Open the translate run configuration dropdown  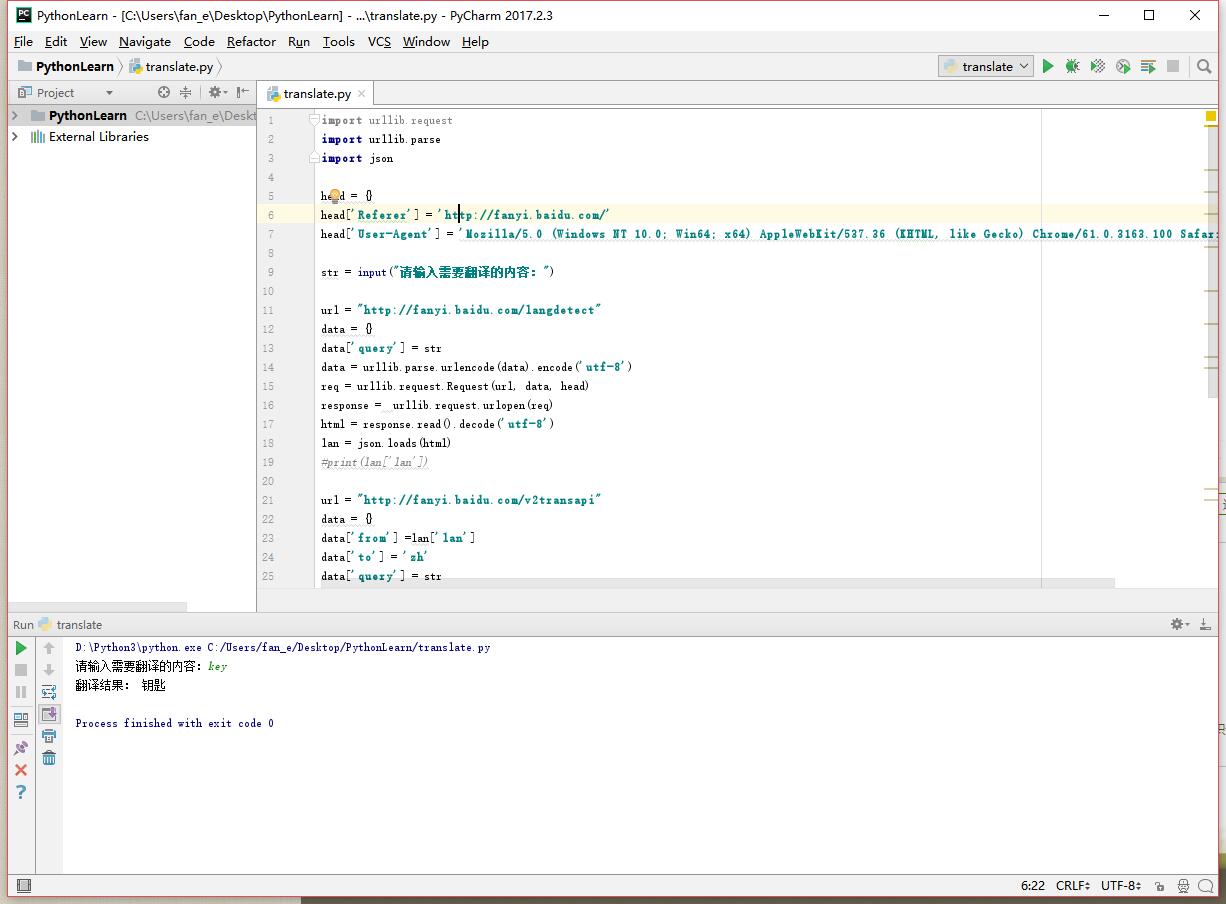986,66
